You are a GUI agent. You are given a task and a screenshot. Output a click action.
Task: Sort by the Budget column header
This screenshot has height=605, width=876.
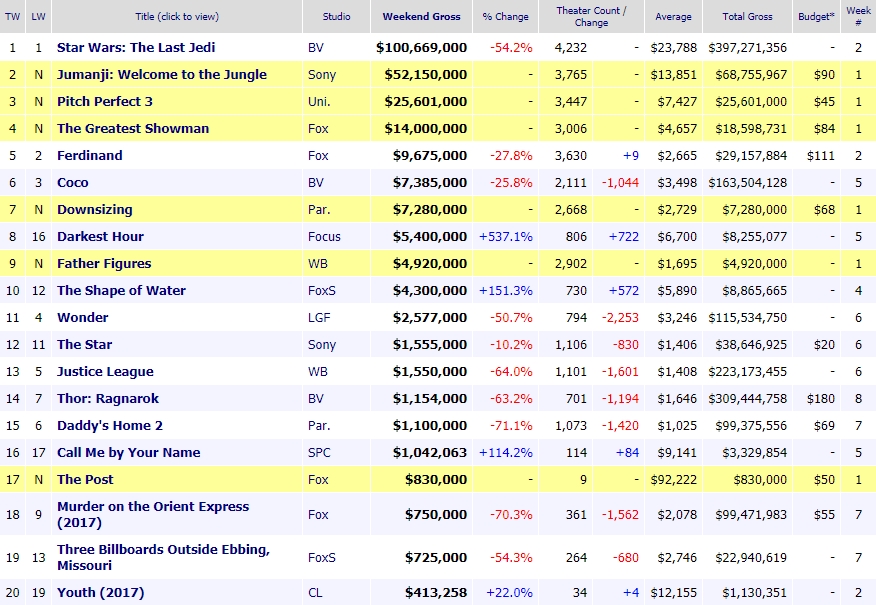816,17
